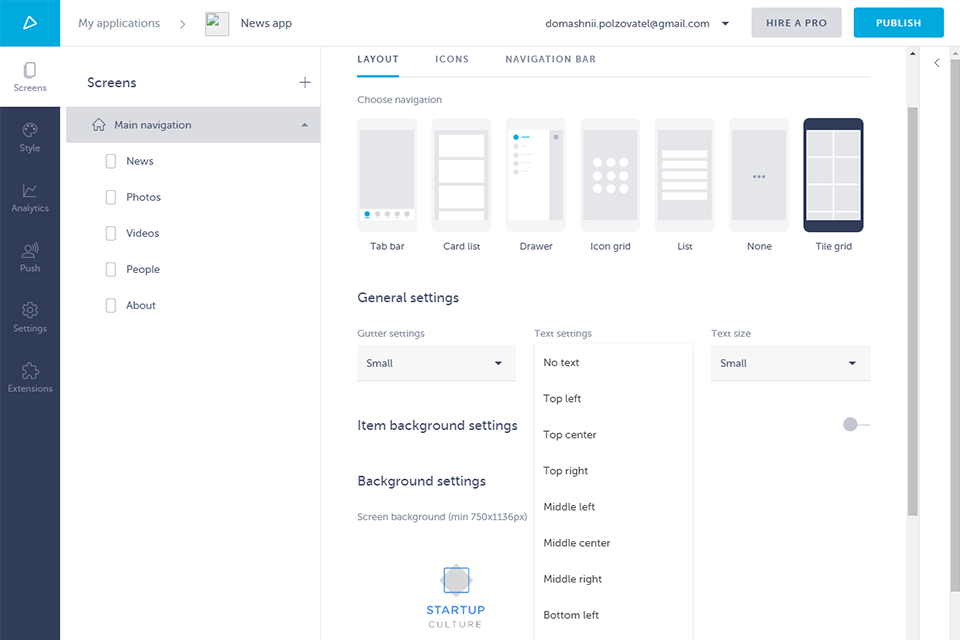Screen dimensions: 960x640
Task: Click the home icon of Main navigation
Action: tap(99, 124)
